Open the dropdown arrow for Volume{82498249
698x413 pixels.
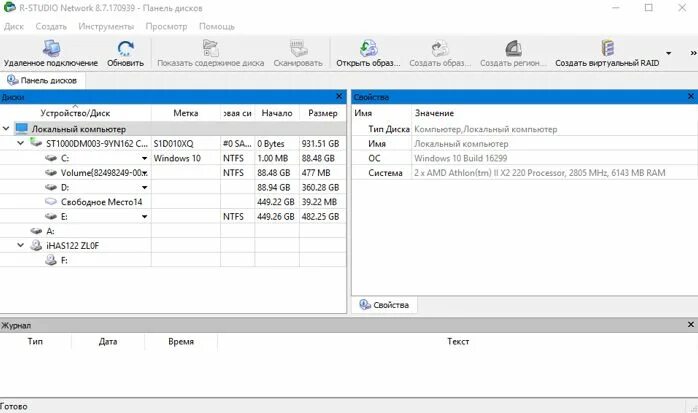[145, 173]
